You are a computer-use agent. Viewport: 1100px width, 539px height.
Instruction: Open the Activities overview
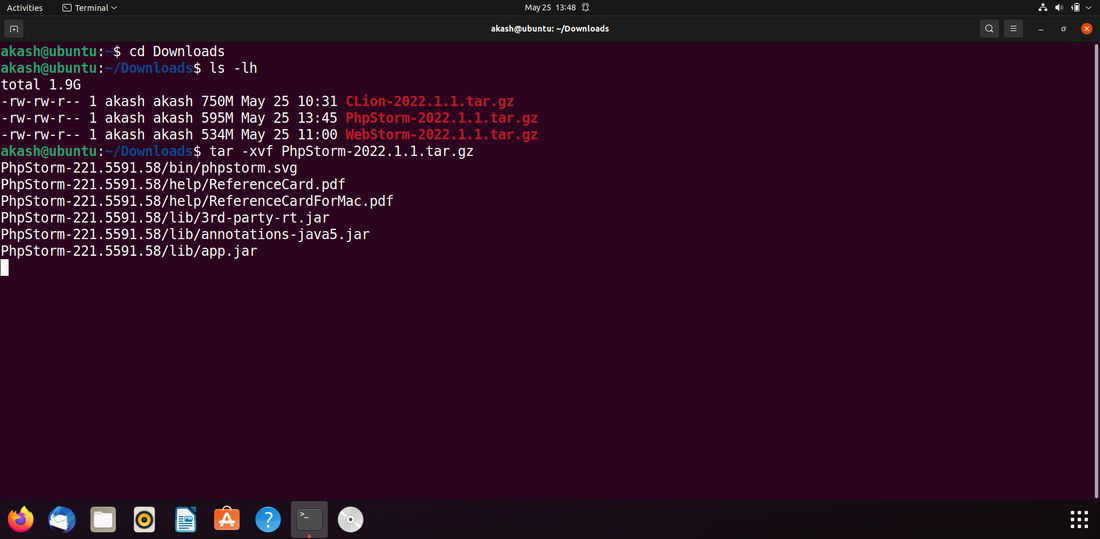[x=25, y=8]
